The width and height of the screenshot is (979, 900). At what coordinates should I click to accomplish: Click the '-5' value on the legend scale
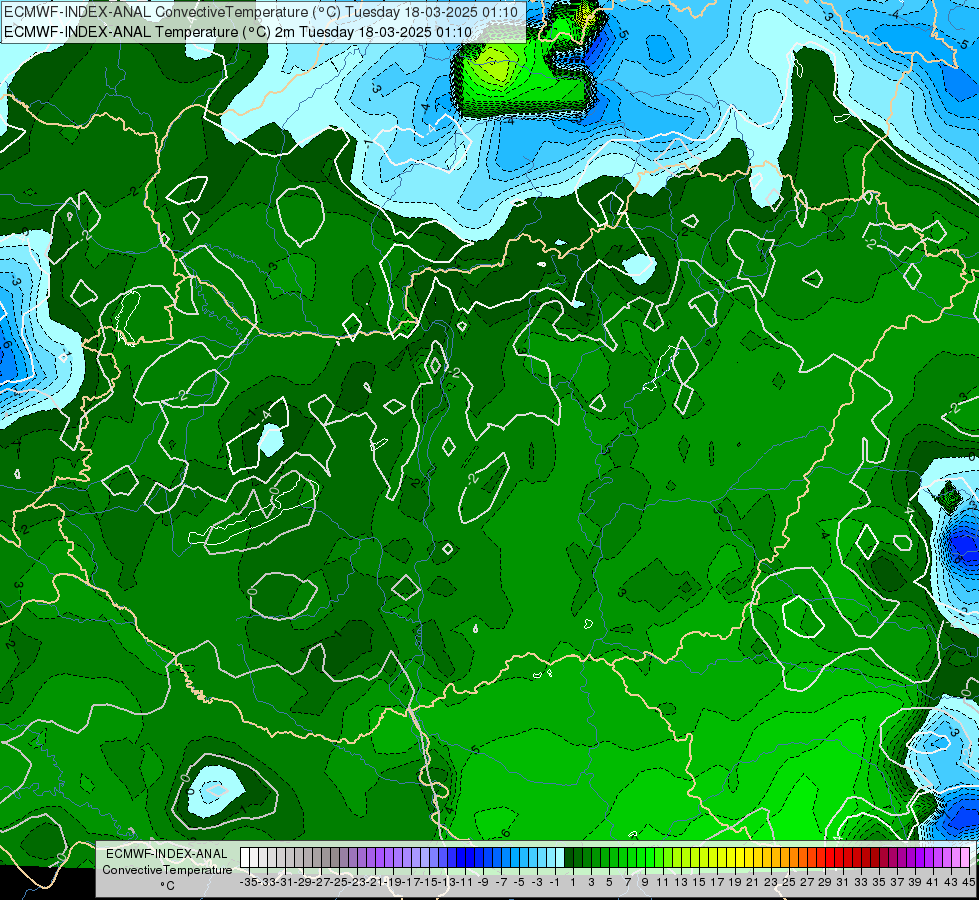(x=519, y=882)
